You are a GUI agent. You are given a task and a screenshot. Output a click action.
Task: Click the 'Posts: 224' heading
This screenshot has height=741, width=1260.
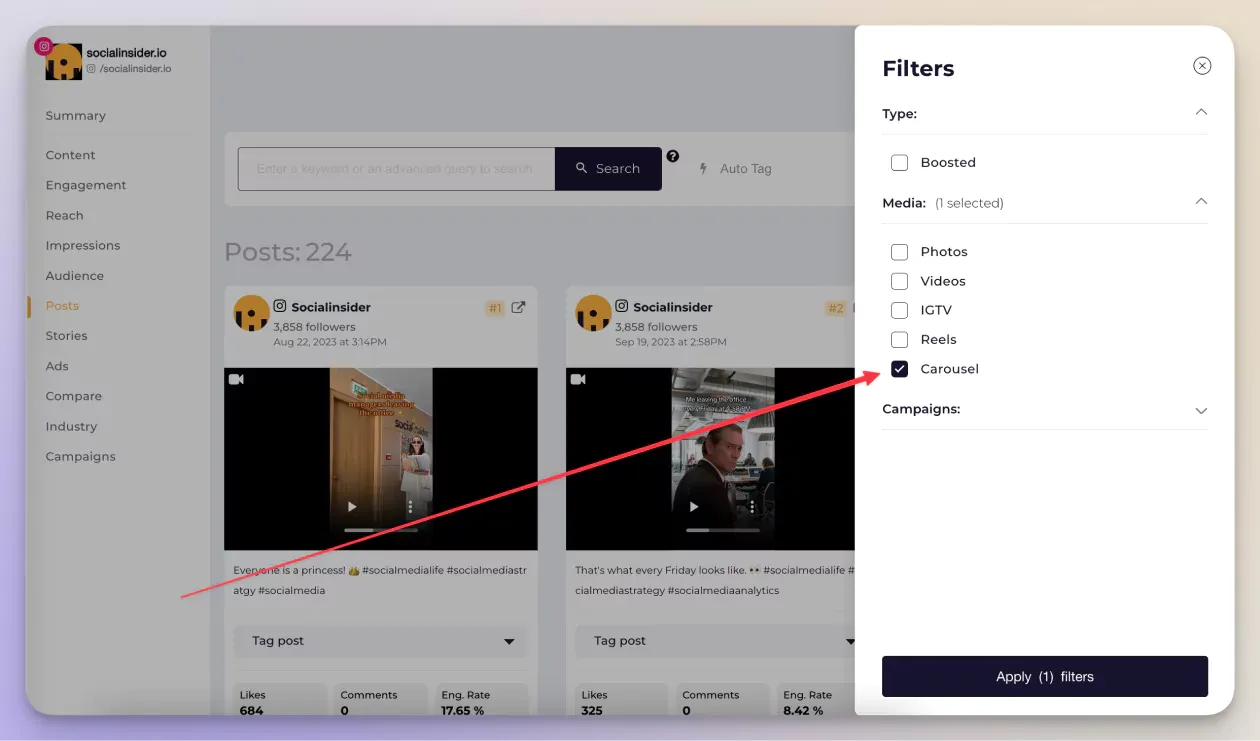click(288, 252)
